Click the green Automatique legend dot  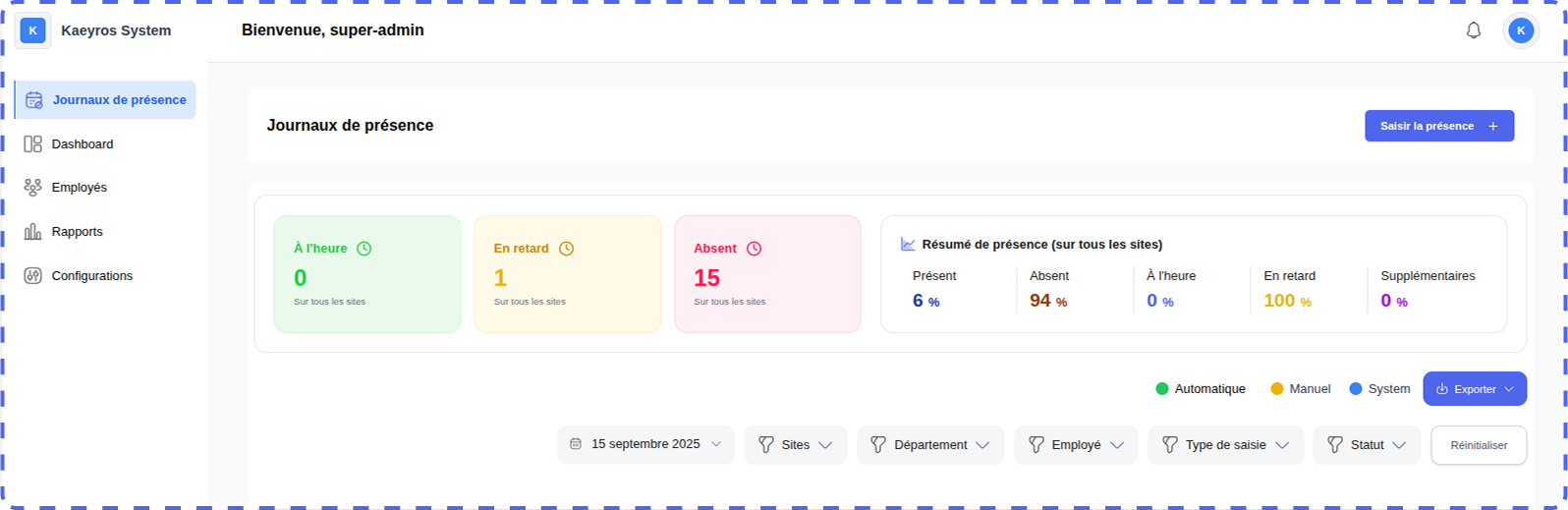point(1162,389)
